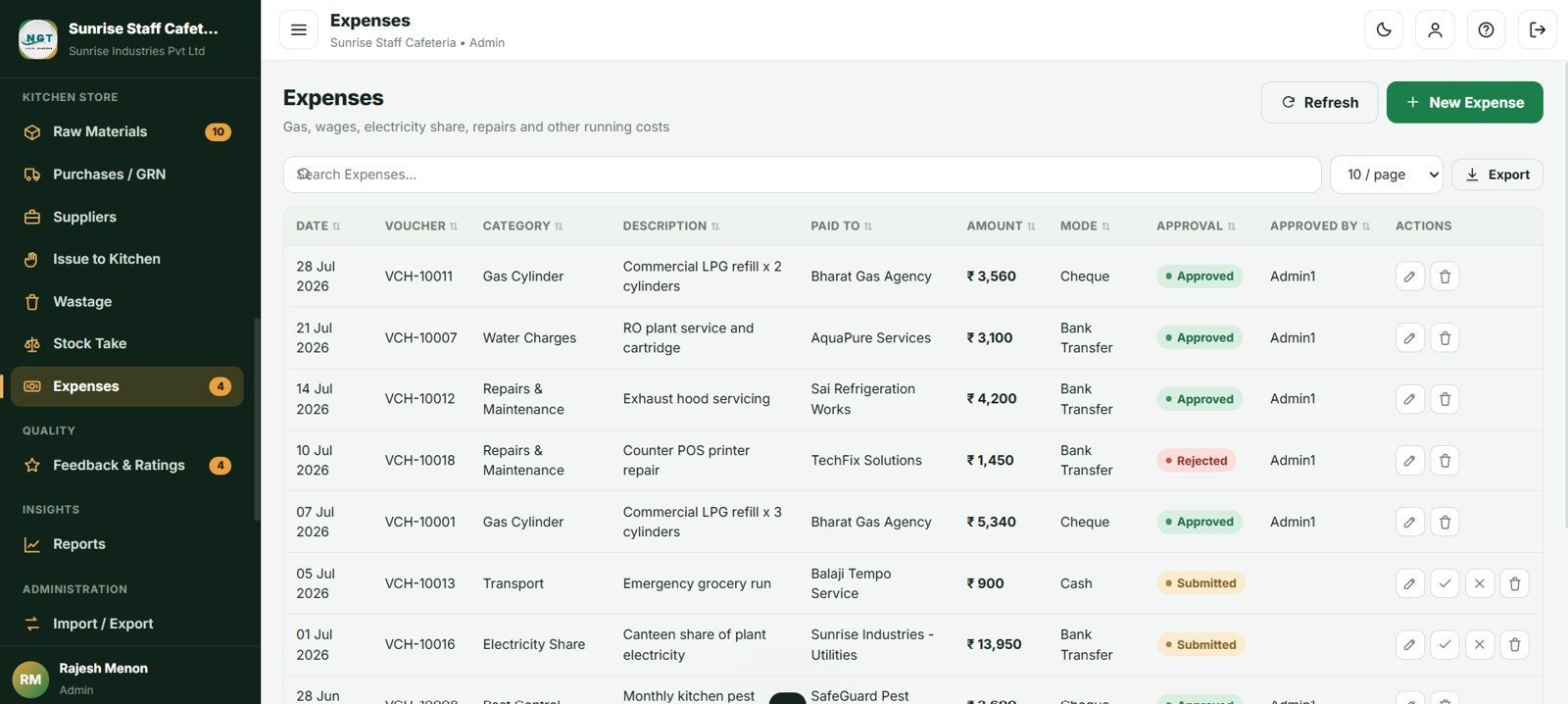1568x704 pixels.
Task: Delete voucher VCH-10007 expense
Action: (x=1445, y=338)
